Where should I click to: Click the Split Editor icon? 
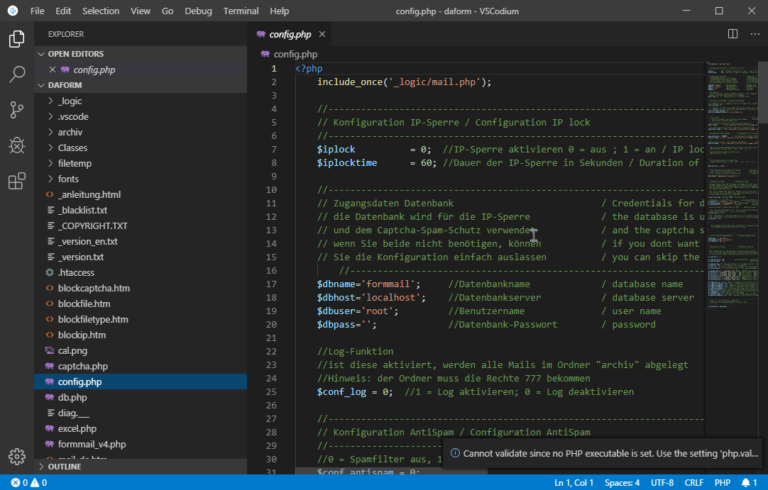click(x=733, y=34)
